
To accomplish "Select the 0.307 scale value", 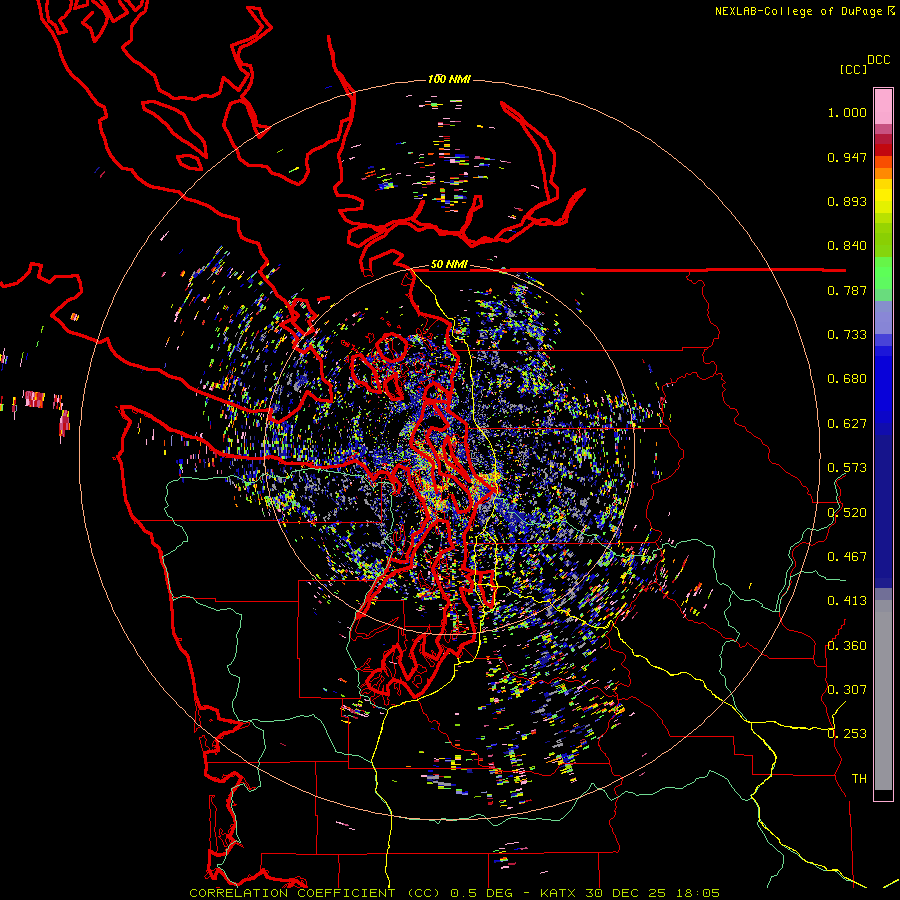I will click(847, 690).
